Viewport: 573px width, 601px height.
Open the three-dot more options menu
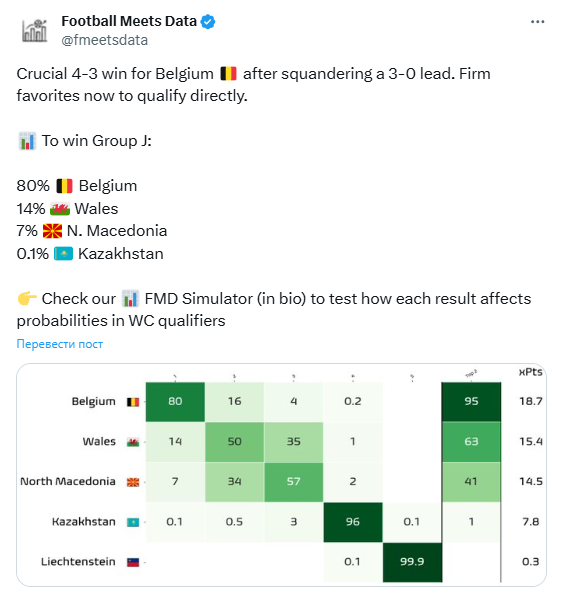click(537, 22)
